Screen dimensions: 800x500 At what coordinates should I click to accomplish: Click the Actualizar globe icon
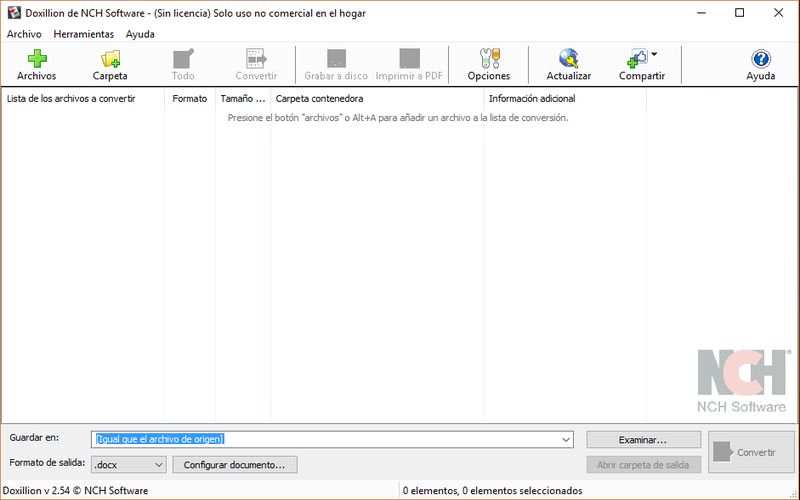point(568,59)
